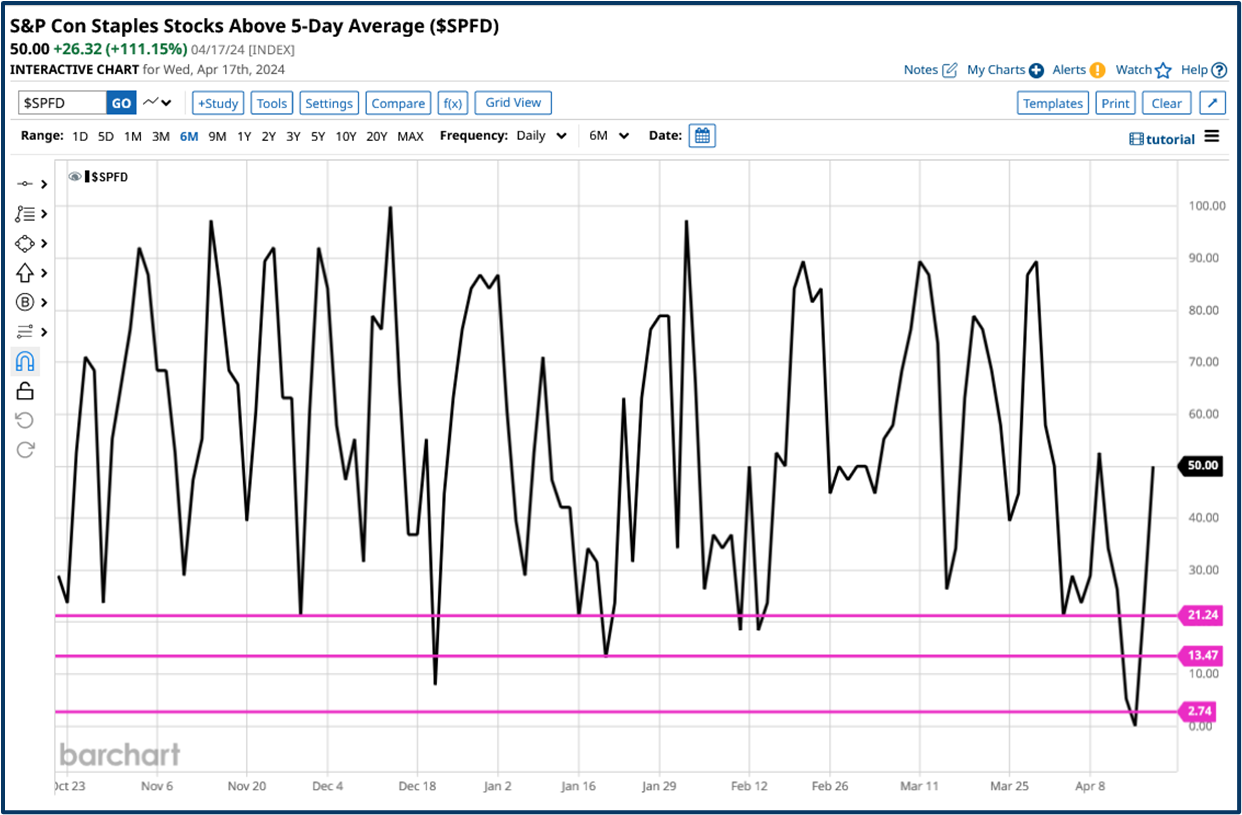Click the pink 21.24 price level marker
Image resolution: width=1242 pixels, height=815 pixels.
1201,614
